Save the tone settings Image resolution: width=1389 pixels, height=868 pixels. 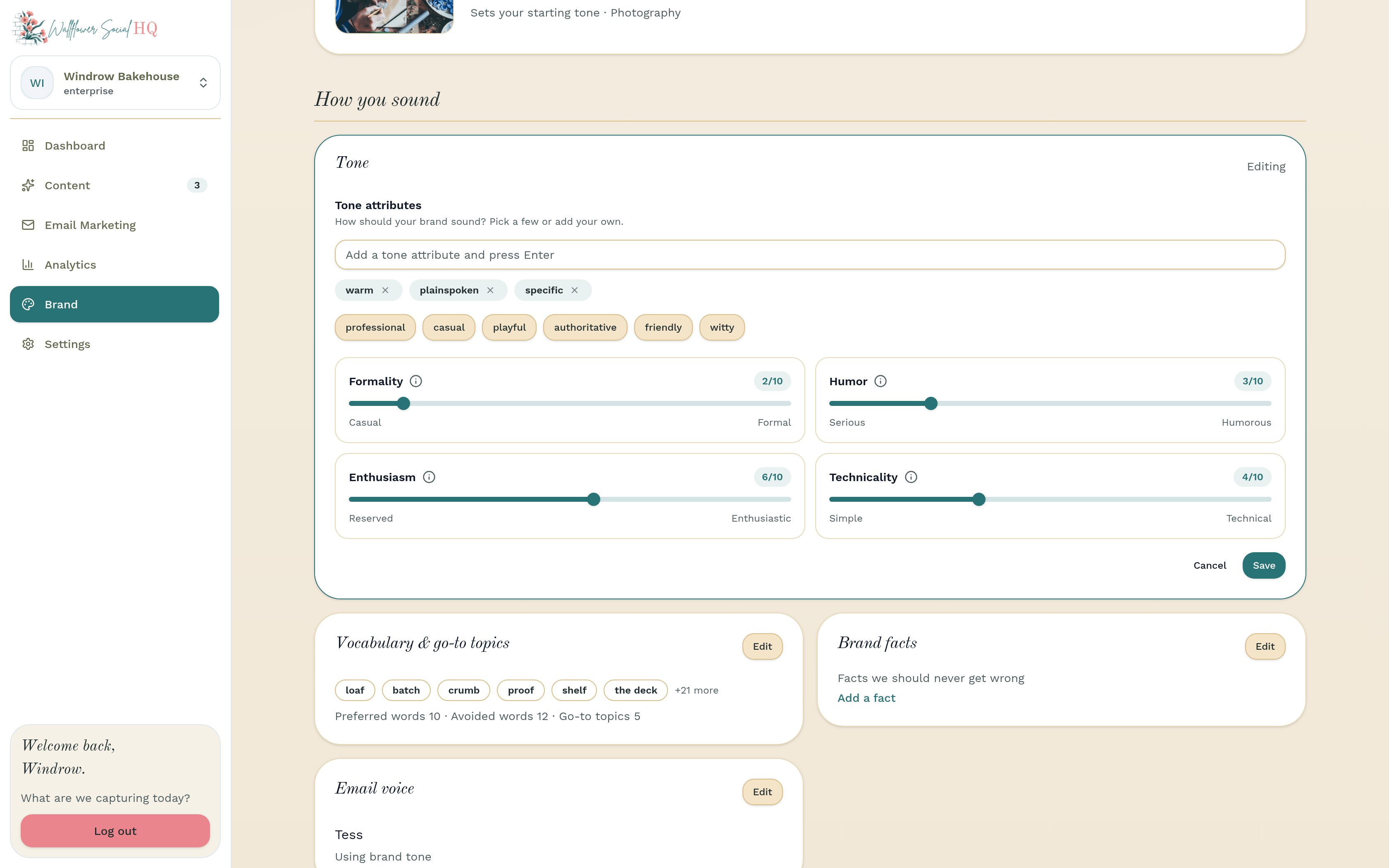pyautogui.click(x=1264, y=565)
